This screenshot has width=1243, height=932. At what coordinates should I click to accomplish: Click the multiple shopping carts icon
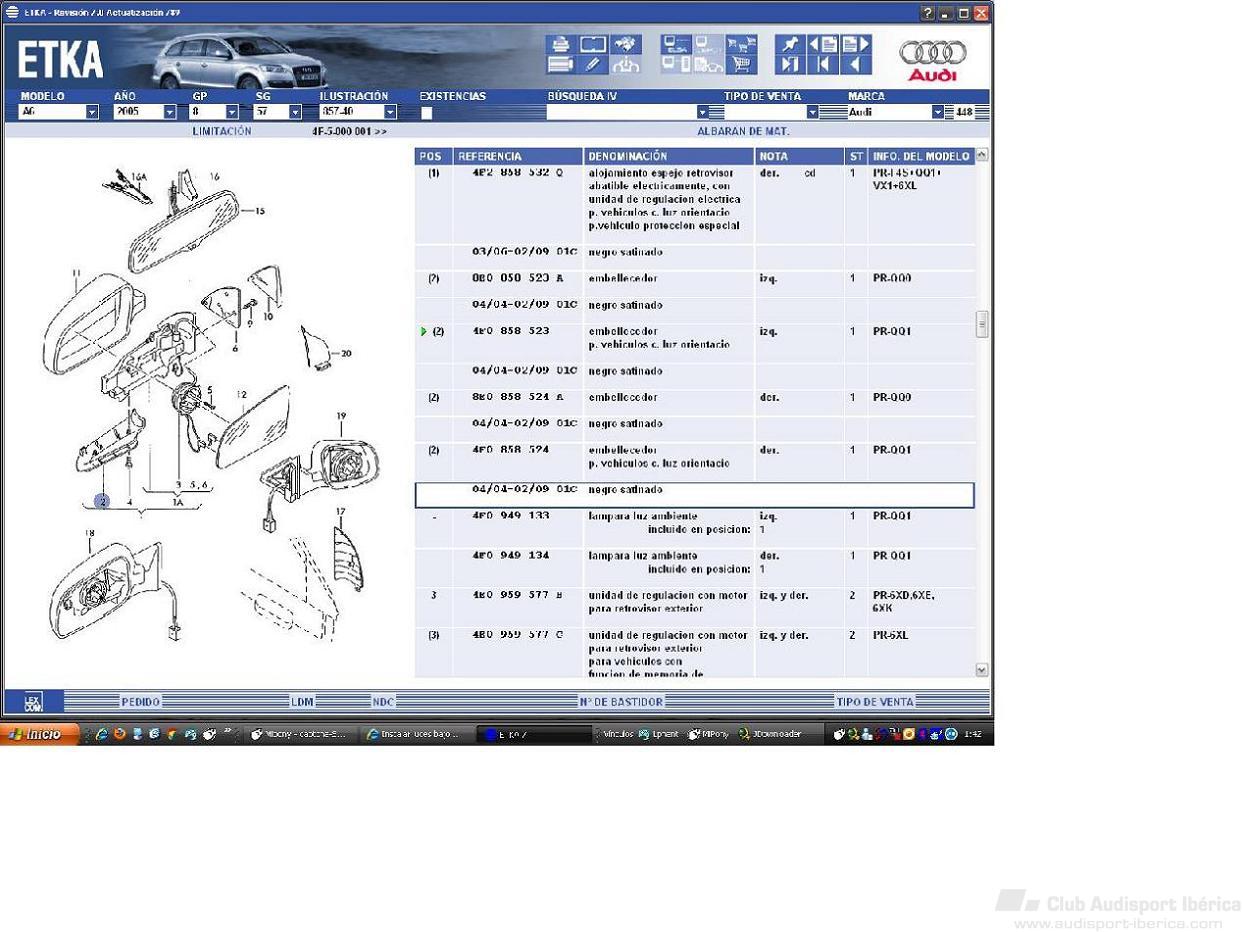(x=741, y=45)
